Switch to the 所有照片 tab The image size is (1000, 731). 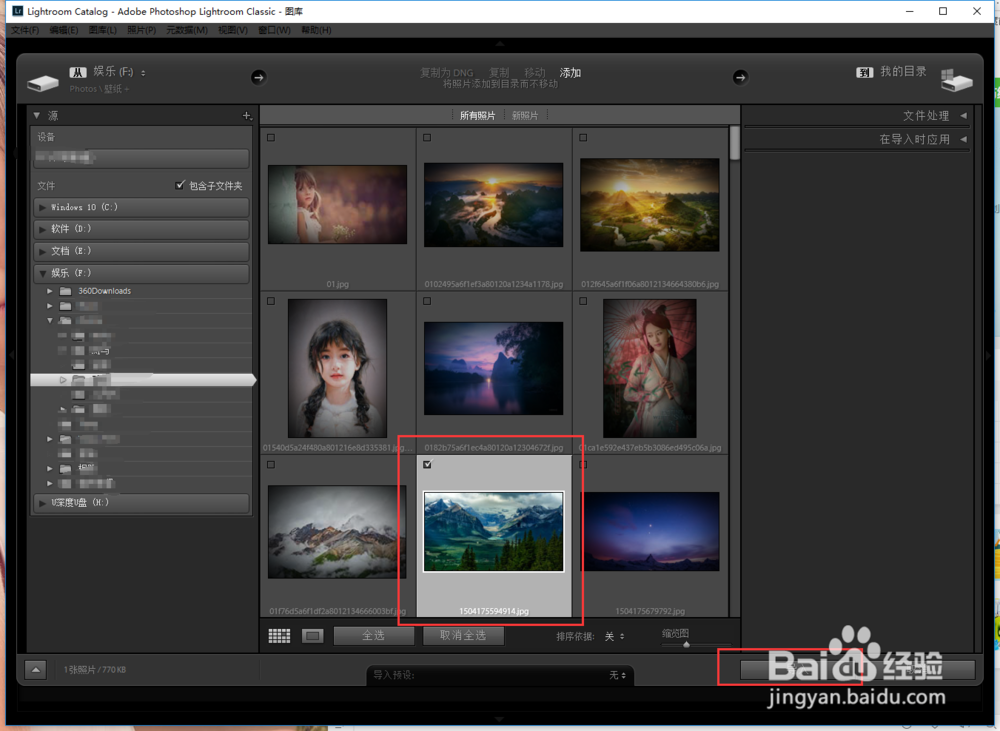tap(477, 115)
